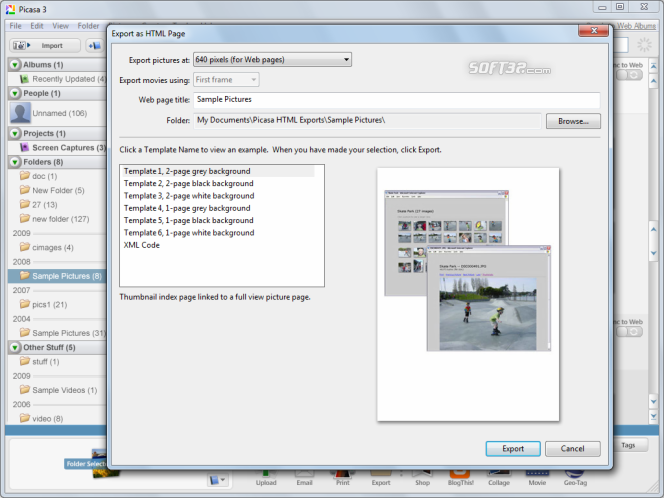Click the Folder path field

[367, 121]
